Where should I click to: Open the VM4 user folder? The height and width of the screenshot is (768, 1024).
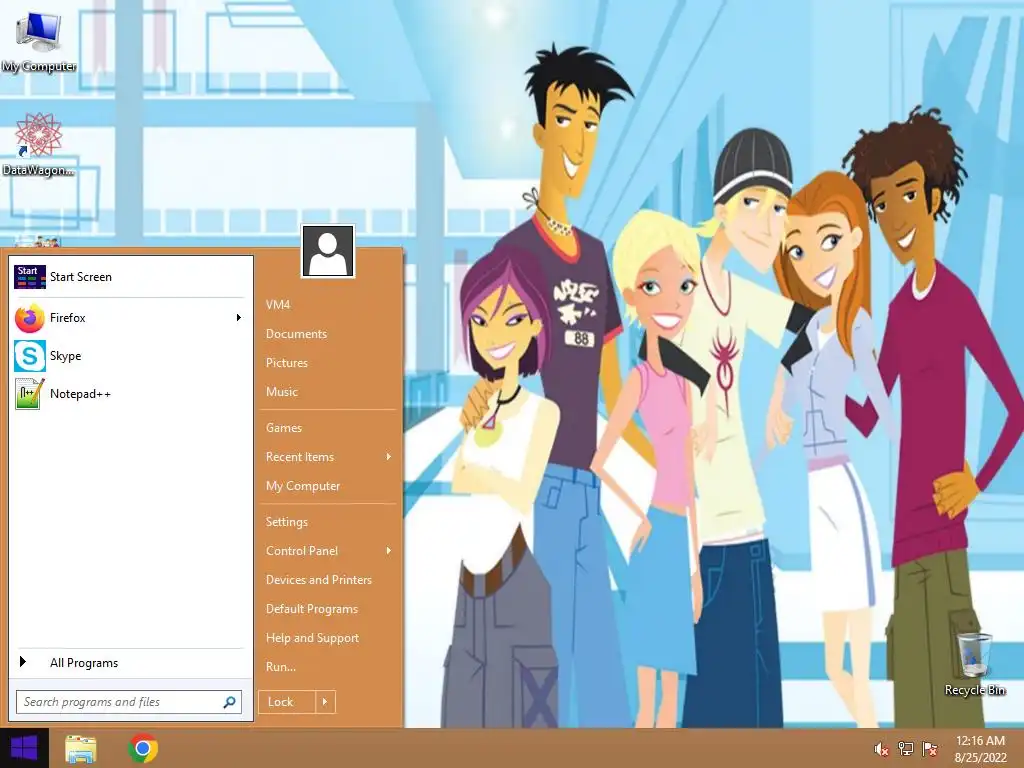(278, 304)
